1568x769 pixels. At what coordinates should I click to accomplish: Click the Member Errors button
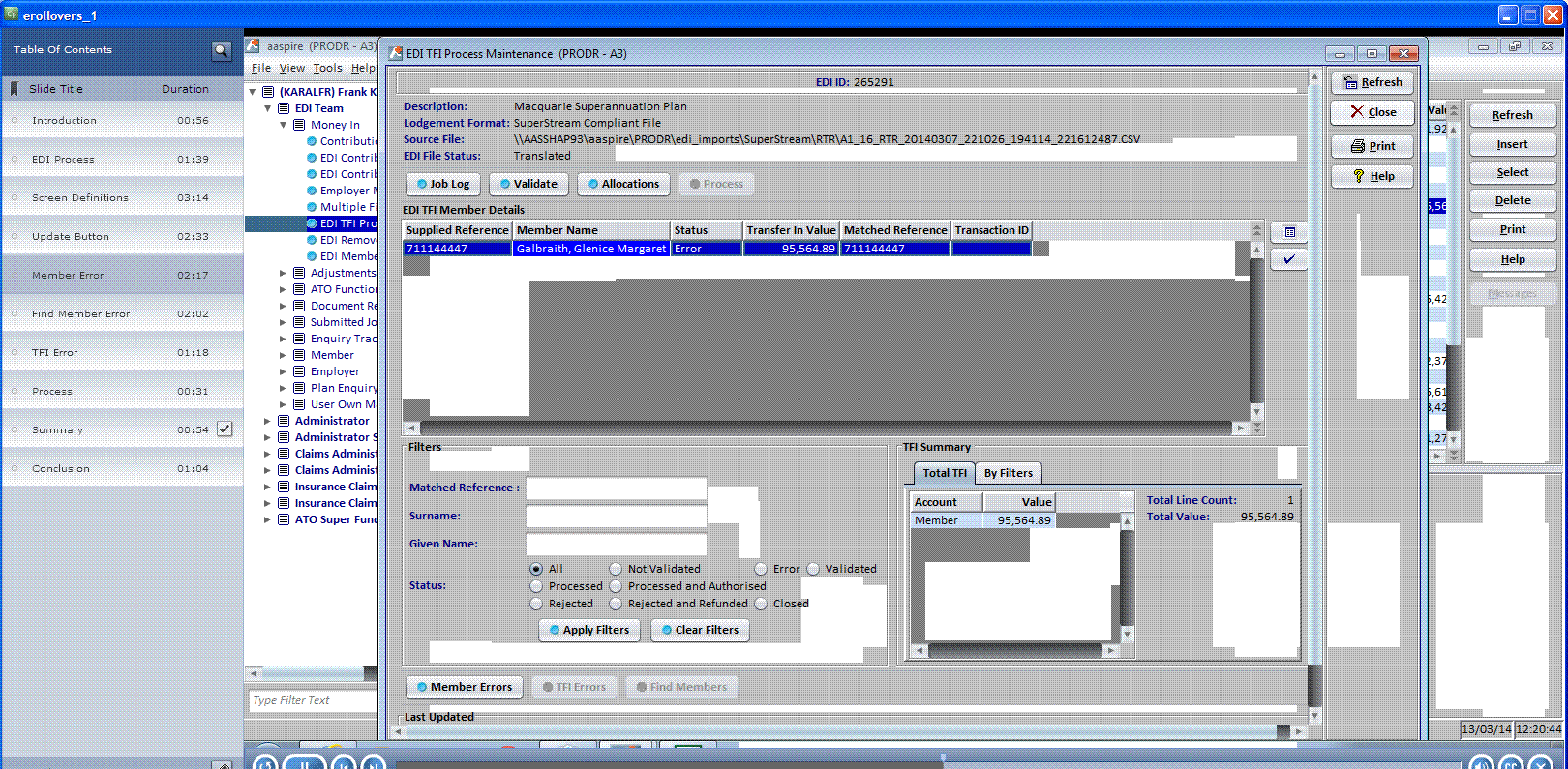pos(465,687)
